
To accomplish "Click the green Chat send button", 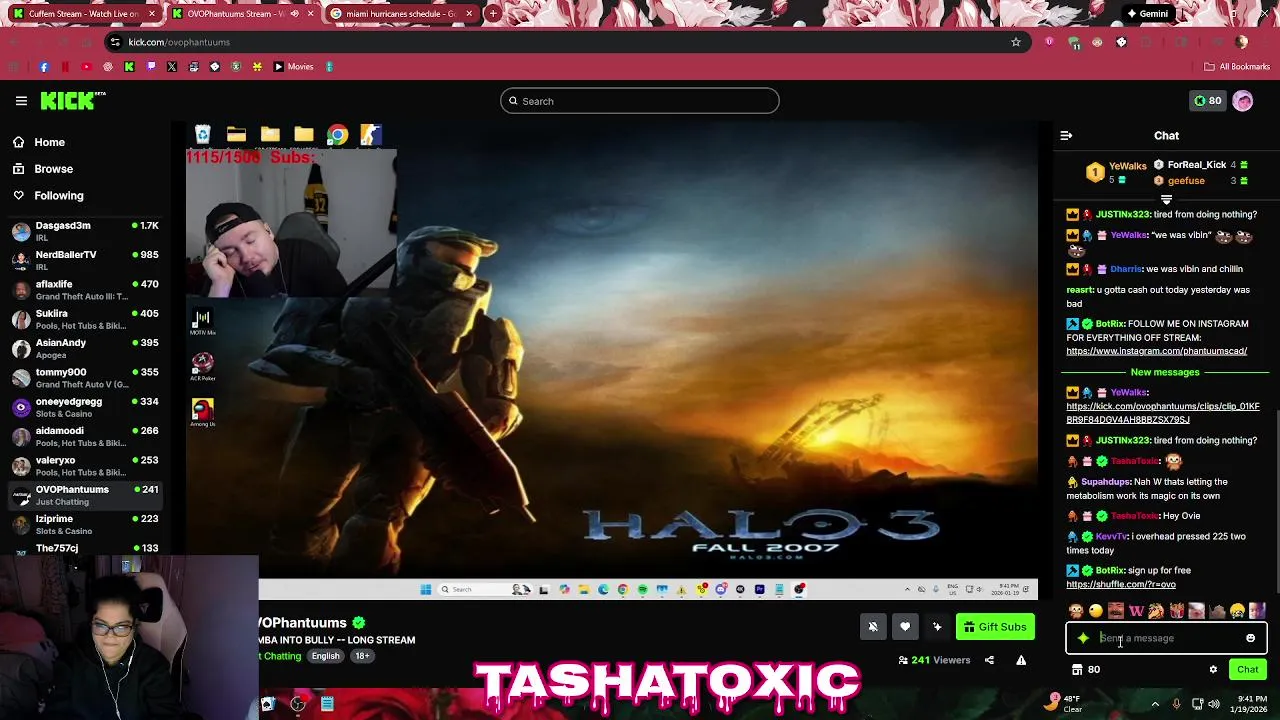I will [1247, 670].
